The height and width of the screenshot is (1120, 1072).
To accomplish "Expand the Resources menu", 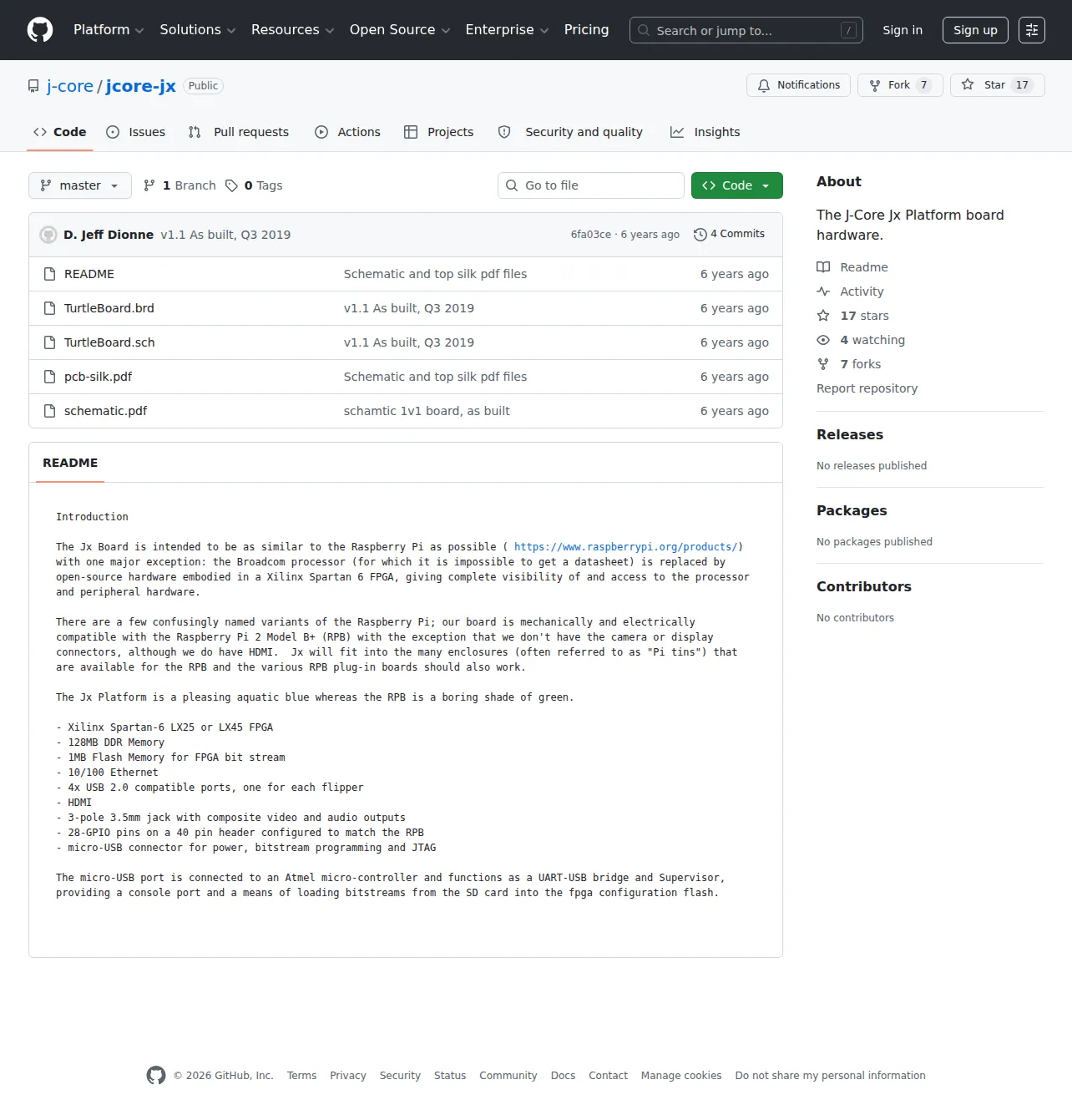I will pos(292,30).
